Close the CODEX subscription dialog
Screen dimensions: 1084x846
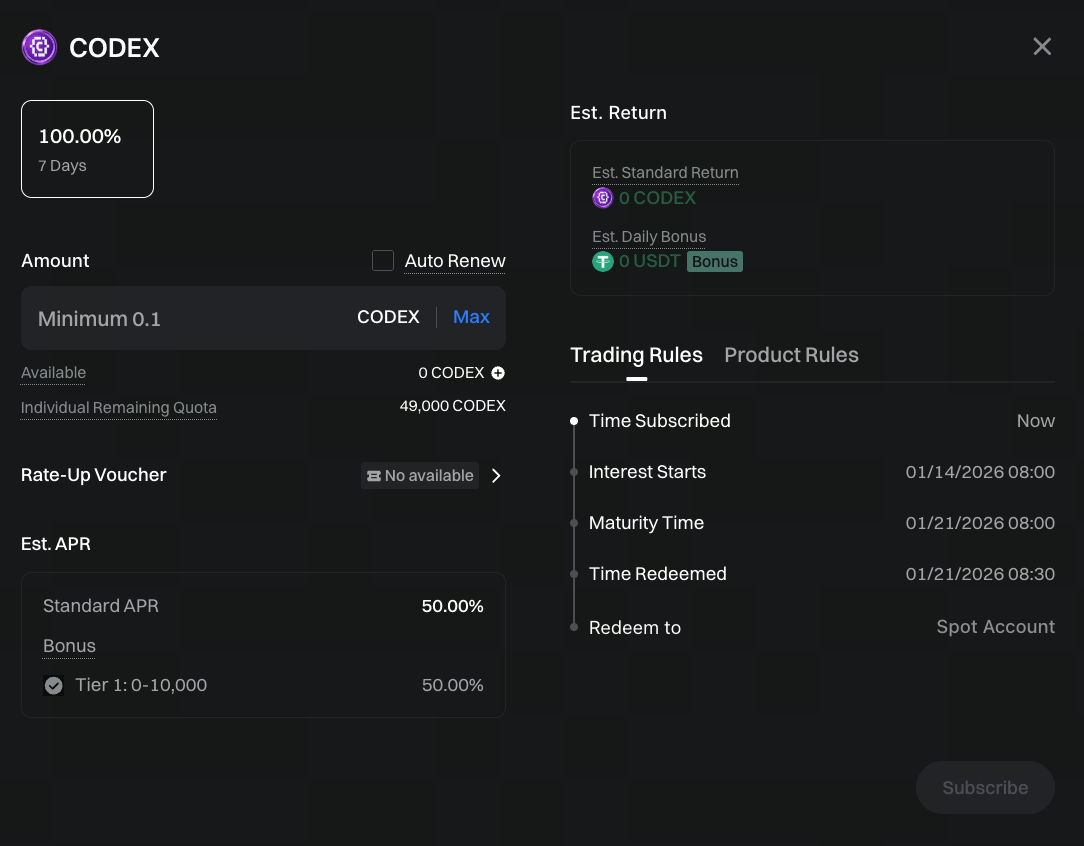[x=1042, y=47]
